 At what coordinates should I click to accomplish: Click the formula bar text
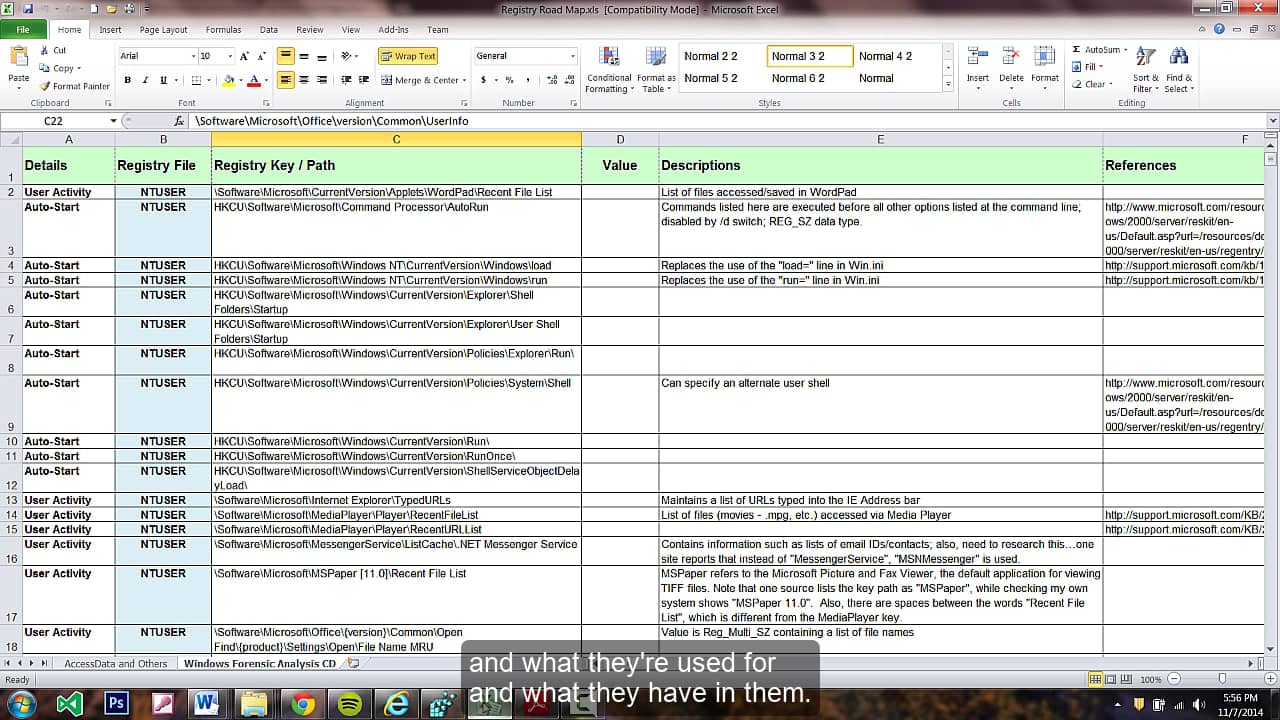click(331, 121)
